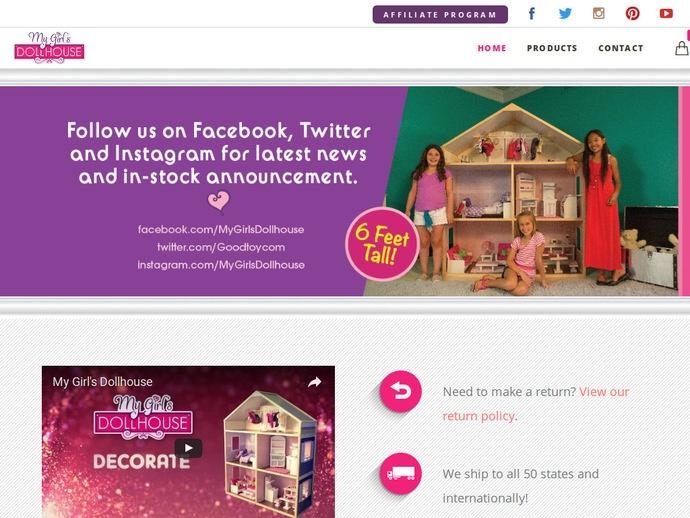The width and height of the screenshot is (690, 518).
Task: Click the video title My Girl's Dollhouse
Action: click(103, 382)
